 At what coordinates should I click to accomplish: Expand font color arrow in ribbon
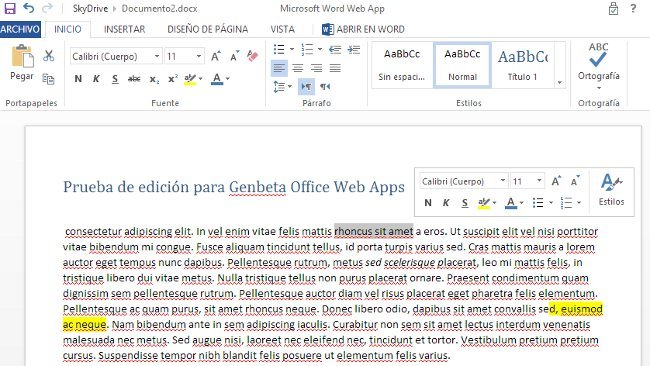tap(228, 79)
